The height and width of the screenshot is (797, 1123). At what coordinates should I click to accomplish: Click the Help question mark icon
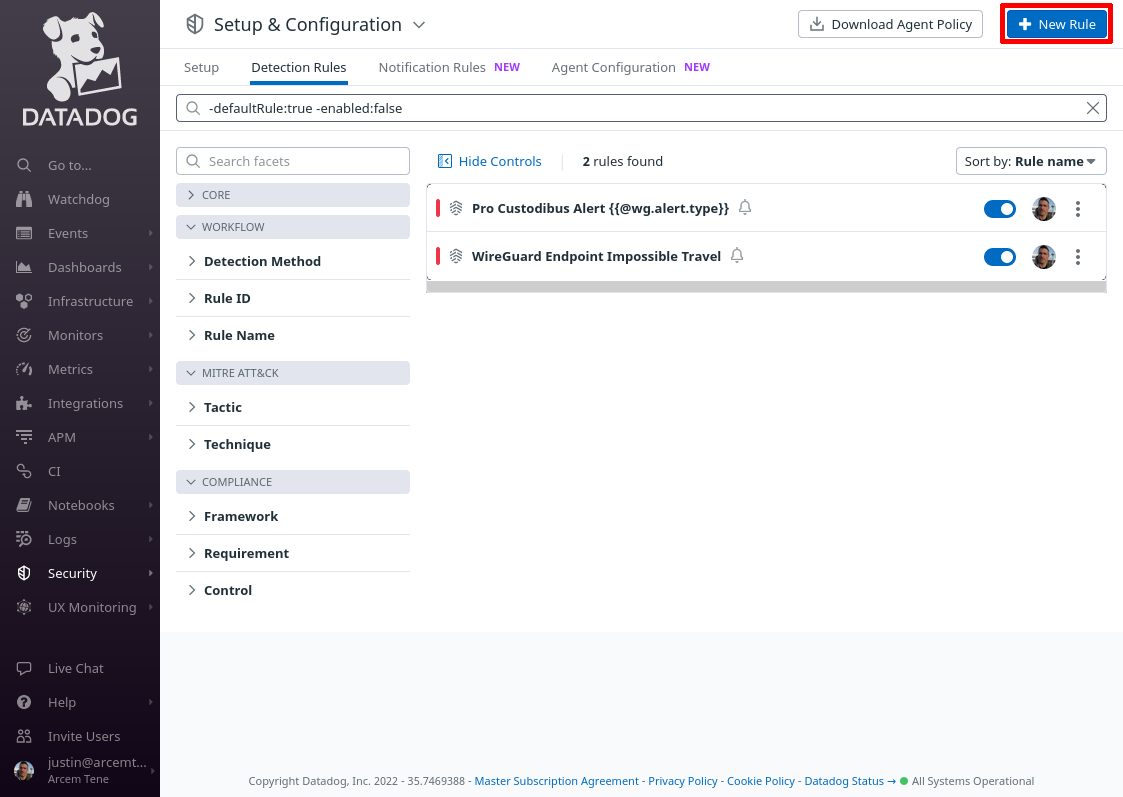click(24, 702)
